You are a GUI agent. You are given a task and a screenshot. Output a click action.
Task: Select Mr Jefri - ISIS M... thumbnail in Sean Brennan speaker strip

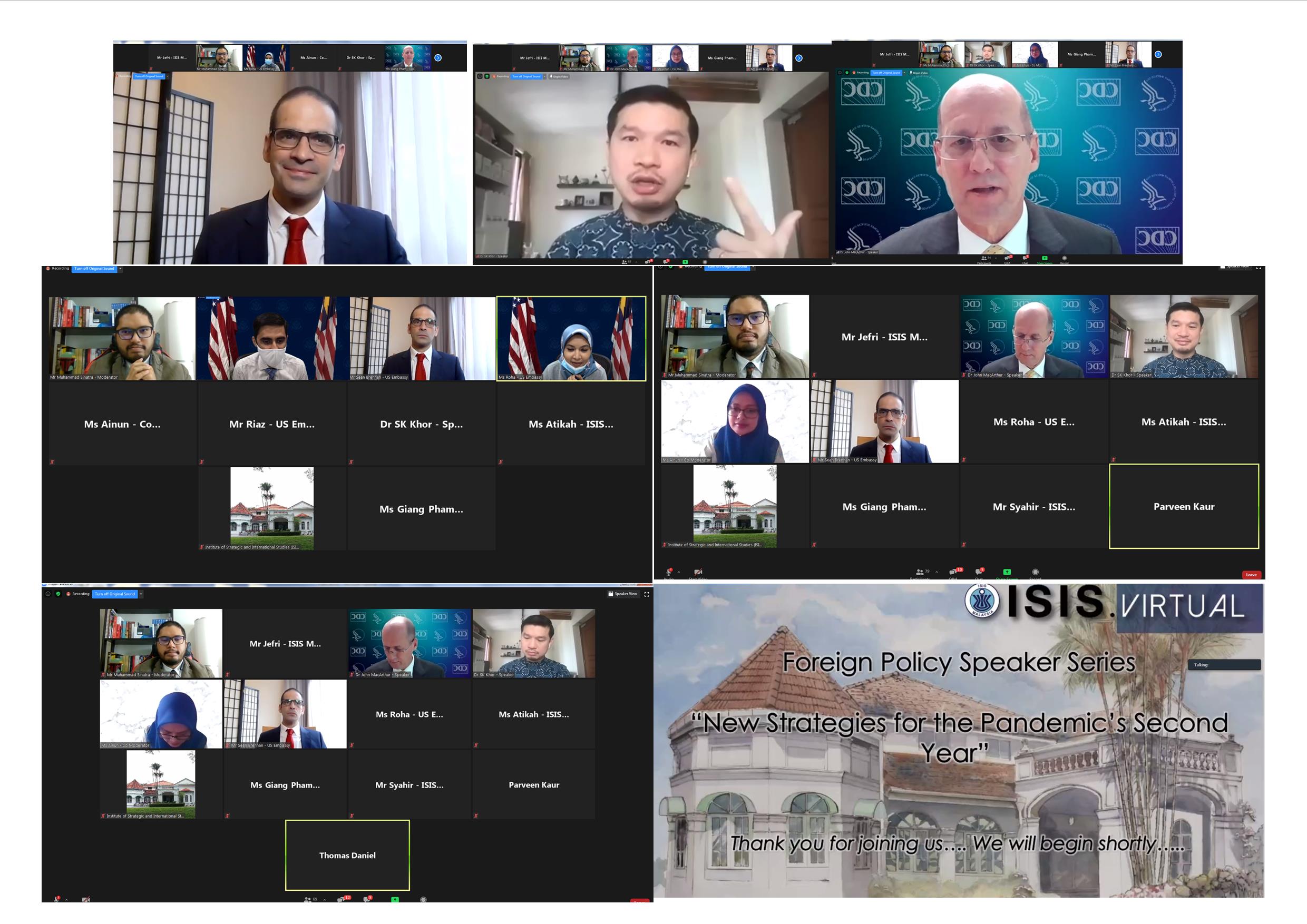pos(172,57)
